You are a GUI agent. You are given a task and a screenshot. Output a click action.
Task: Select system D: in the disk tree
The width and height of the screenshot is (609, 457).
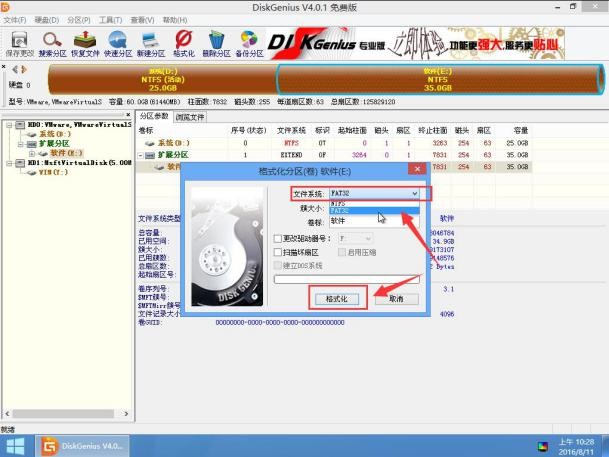coord(55,134)
